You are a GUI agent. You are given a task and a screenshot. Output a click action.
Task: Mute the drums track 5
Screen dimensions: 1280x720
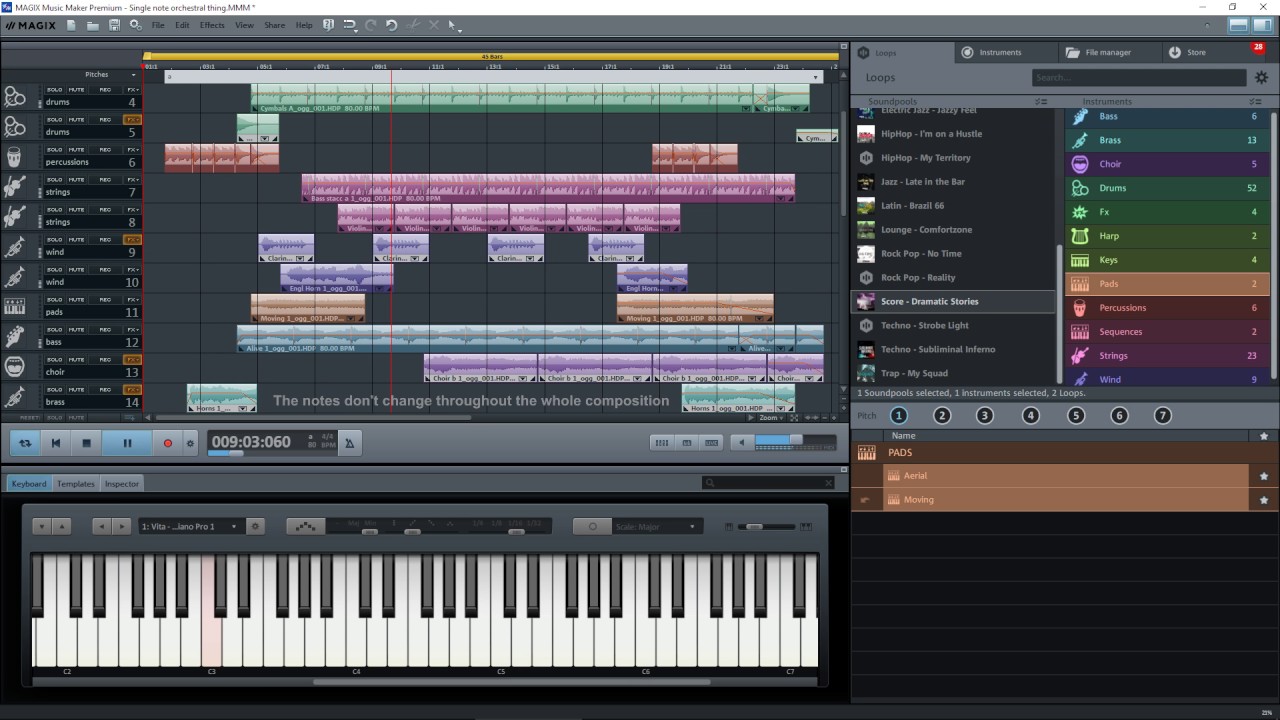pos(77,120)
